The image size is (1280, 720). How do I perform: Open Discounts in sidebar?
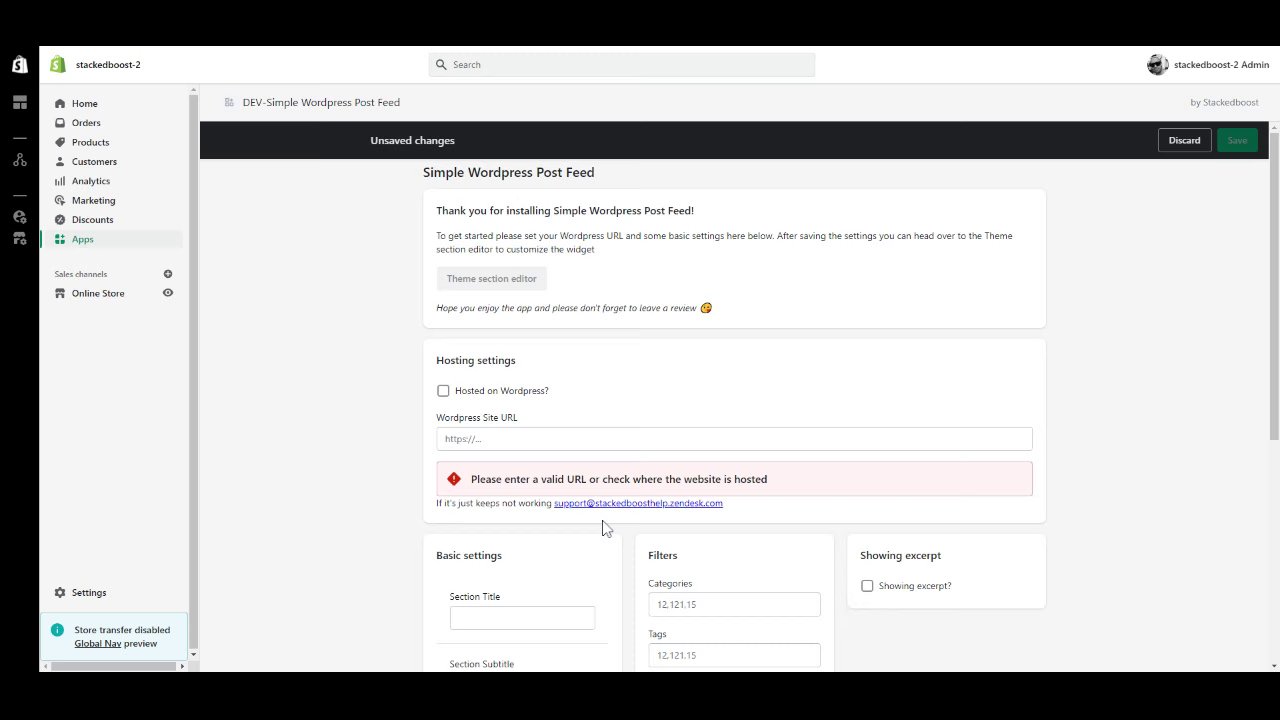(92, 220)
